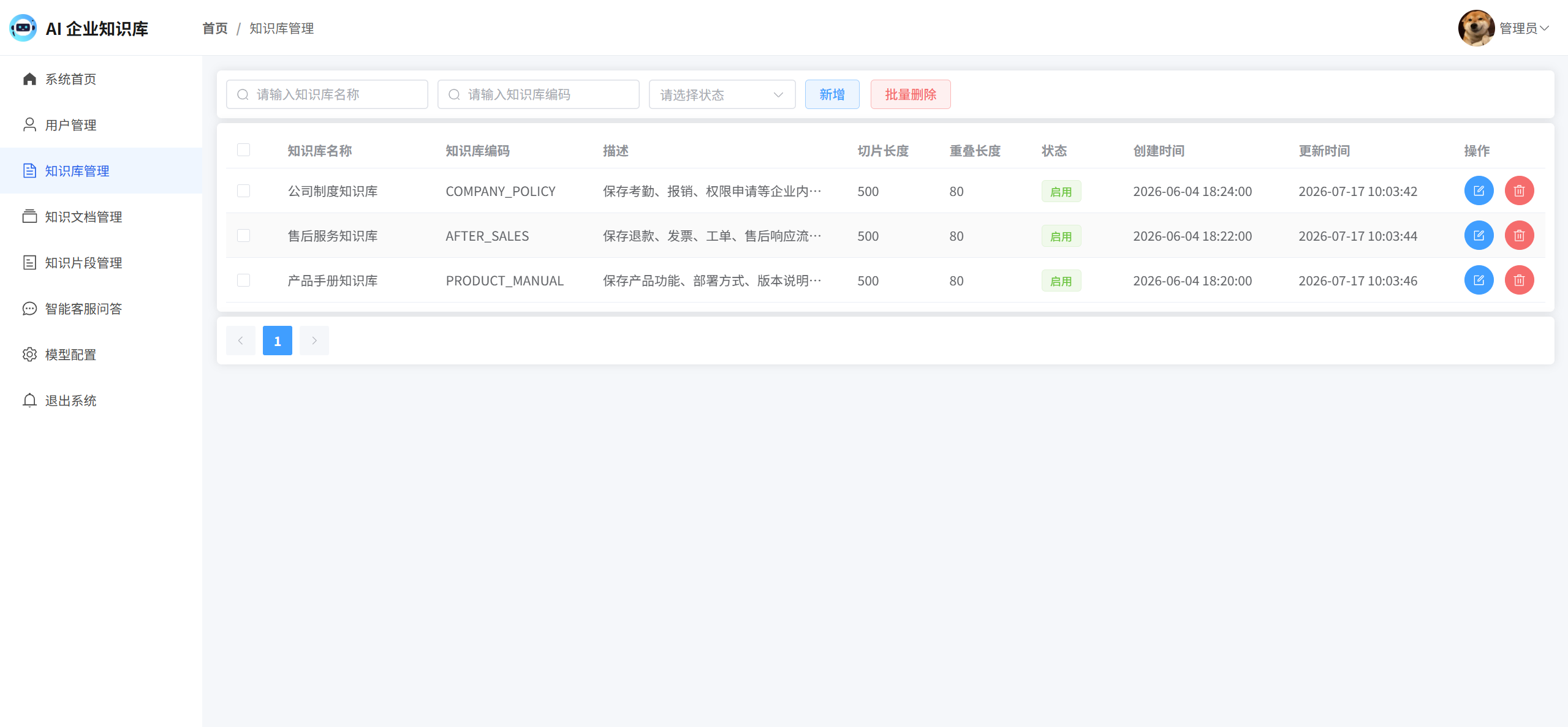Screen dimensions: 1568x727
Task: Click the 新增 button
Action: click(x=832, y=94)
